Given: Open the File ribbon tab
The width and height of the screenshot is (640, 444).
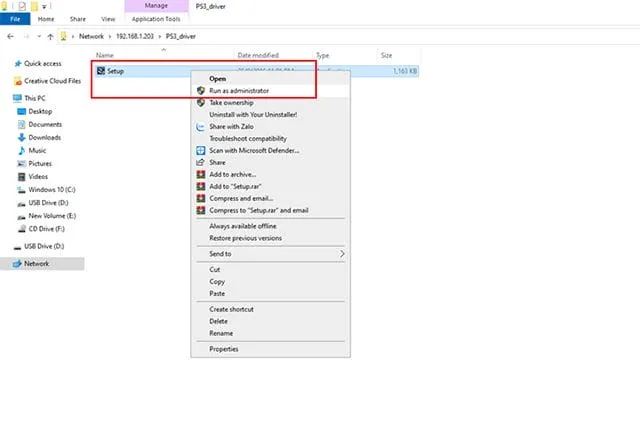Looking at the screenshot, I should click(15, 19).
